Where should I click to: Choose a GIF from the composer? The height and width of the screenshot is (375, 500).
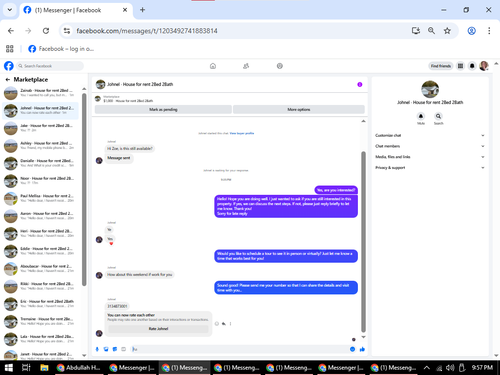123,349
